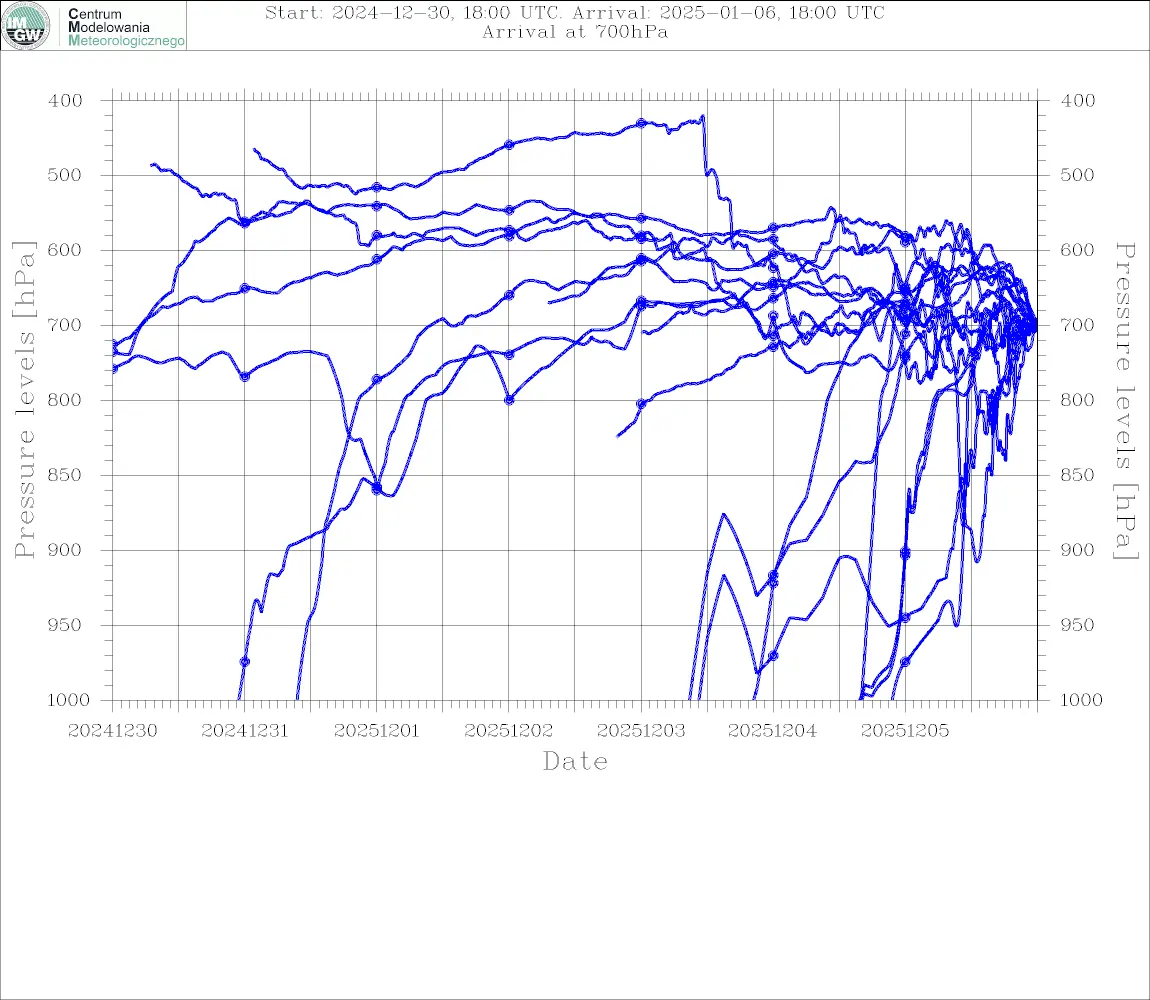Click the right axis 950 label
The width and height of the screenshot is (1150, 1000).
[x=1077, y=625]
